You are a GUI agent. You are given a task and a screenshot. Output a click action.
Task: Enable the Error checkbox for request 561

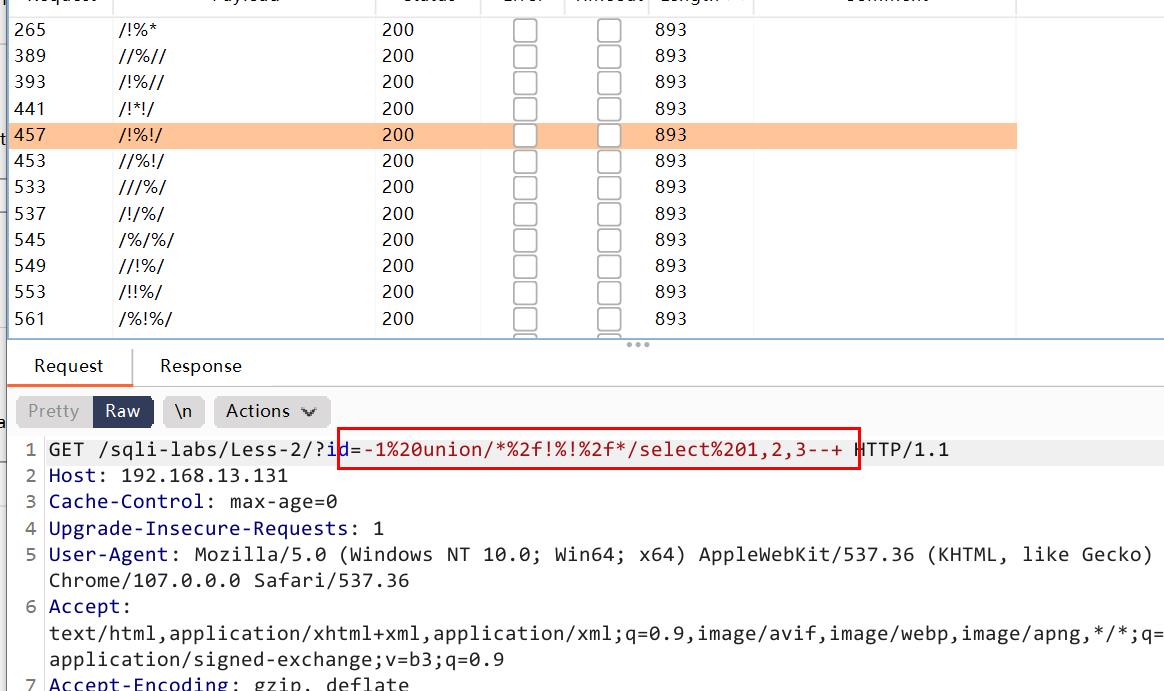point(525,319)
